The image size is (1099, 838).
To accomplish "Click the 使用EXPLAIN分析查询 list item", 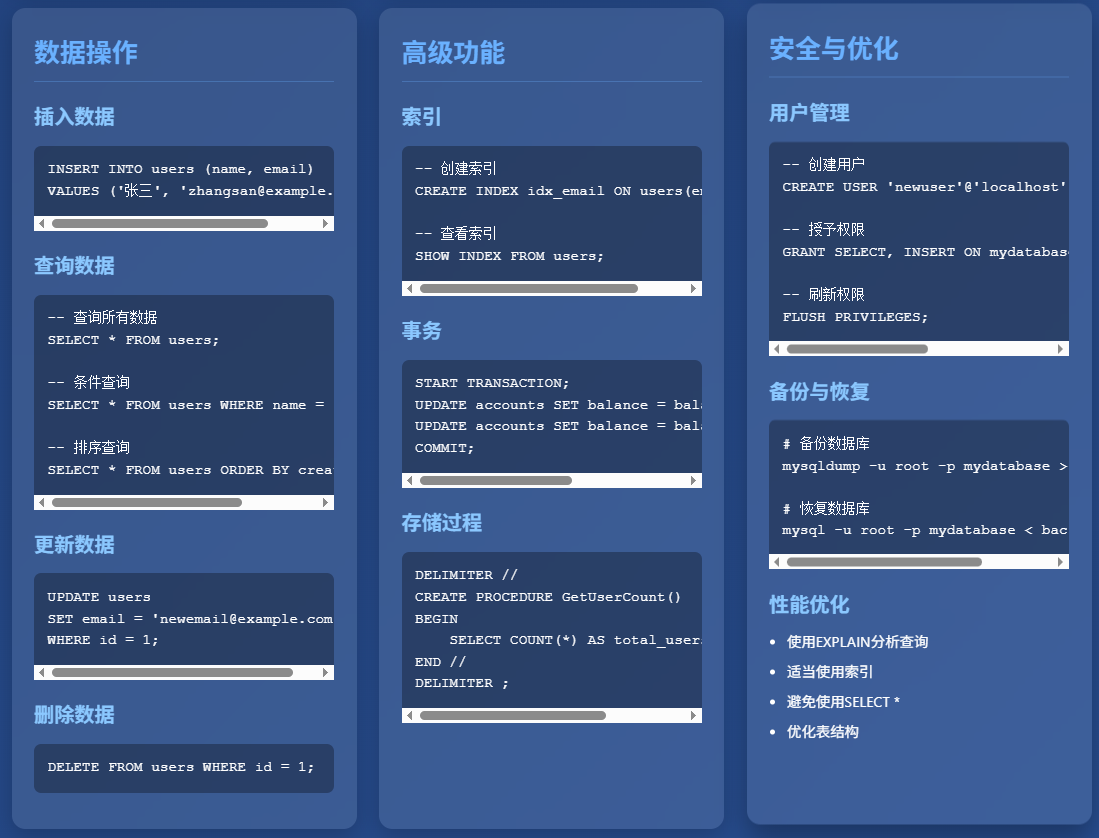I will (x=859, y=641).
